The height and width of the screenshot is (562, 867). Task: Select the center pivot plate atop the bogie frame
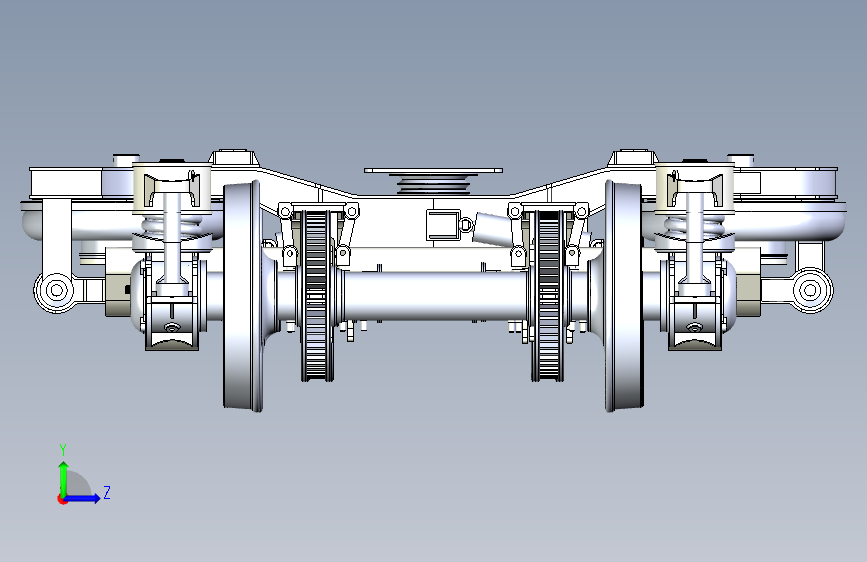click(x=434, y=171)
